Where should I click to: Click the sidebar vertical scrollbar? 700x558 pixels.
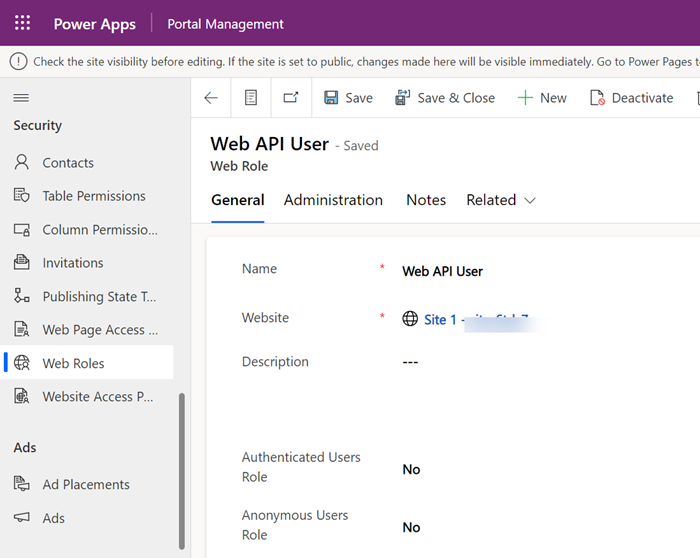pos(182,470)
